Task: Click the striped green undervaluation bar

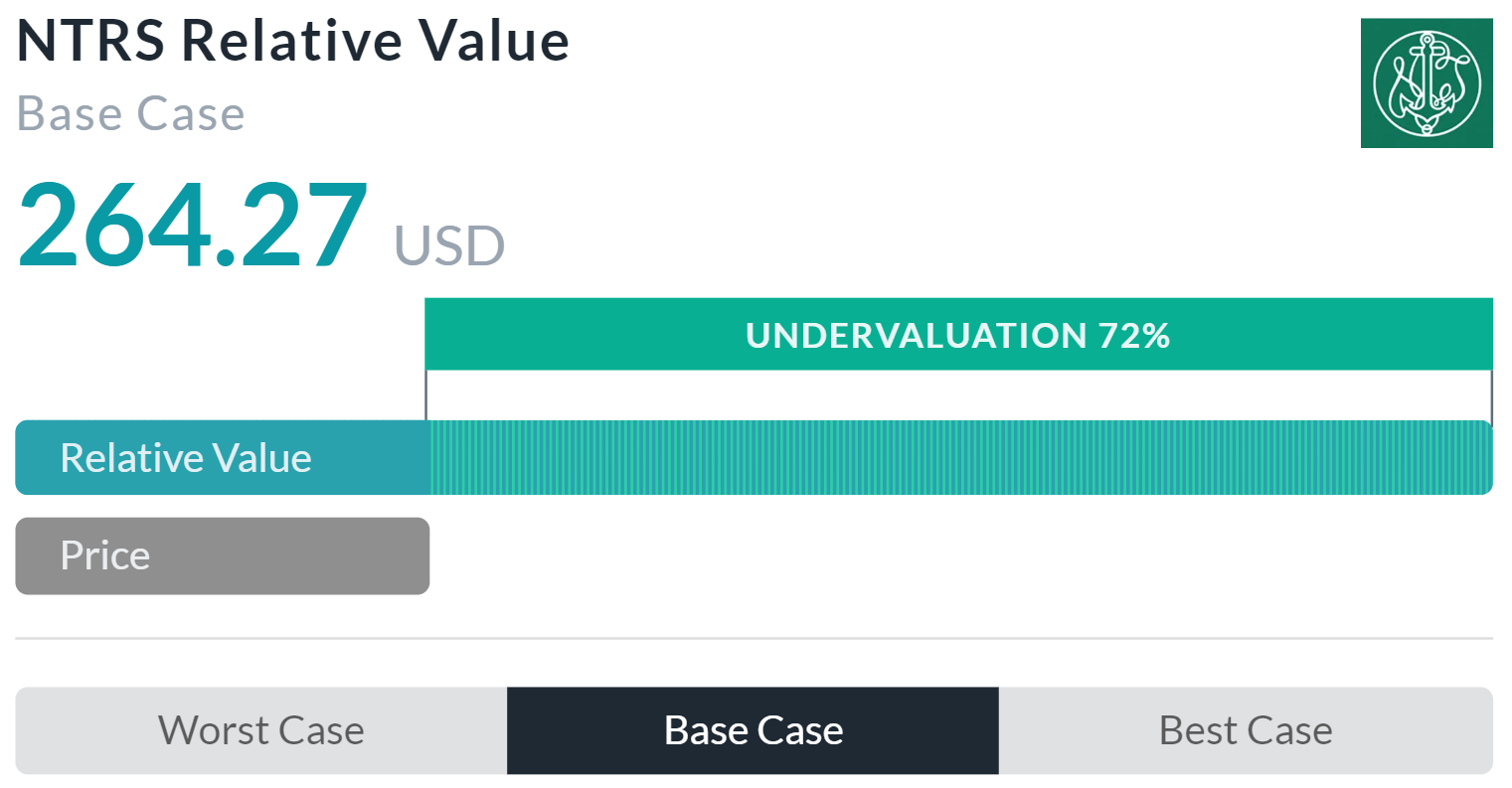Action: 961,458
